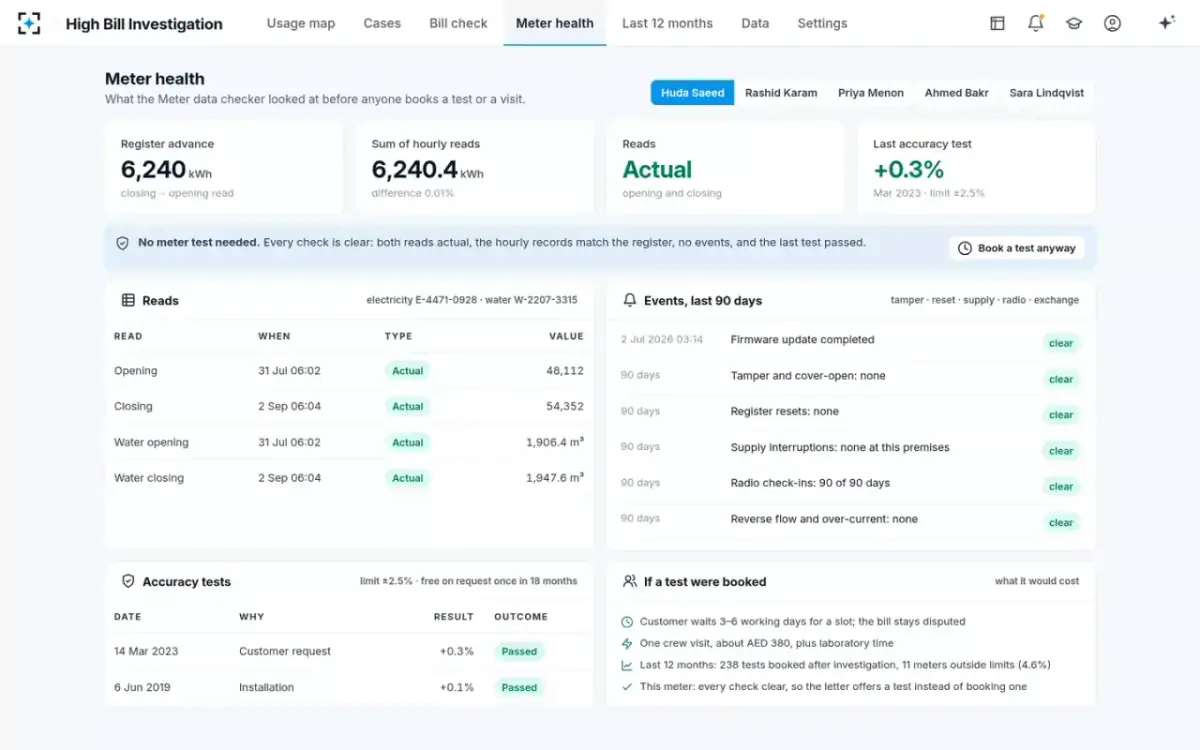Open the layout panel icon

pos(997,23)
